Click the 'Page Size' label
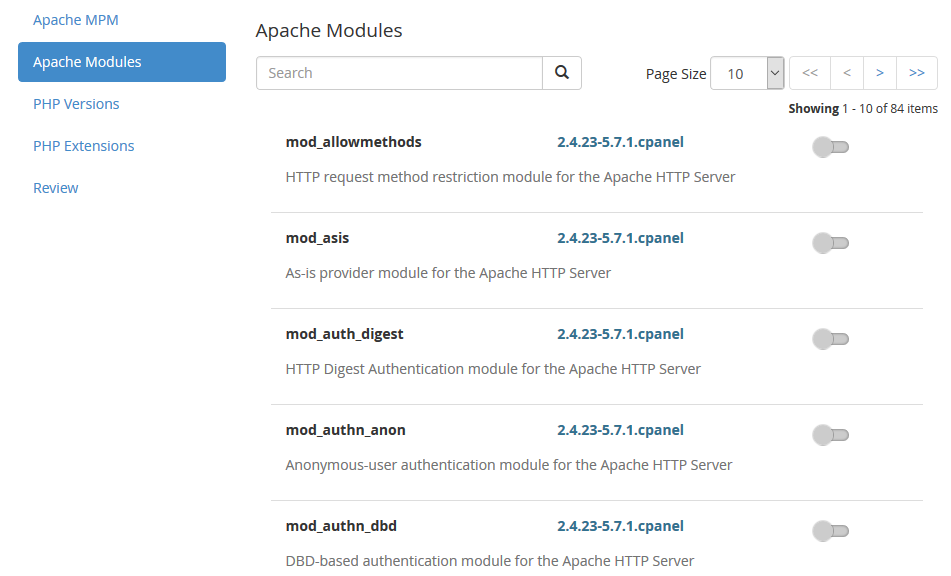This screenshot has width=951, height=576. pyautogui.click(x=676, y=74)
